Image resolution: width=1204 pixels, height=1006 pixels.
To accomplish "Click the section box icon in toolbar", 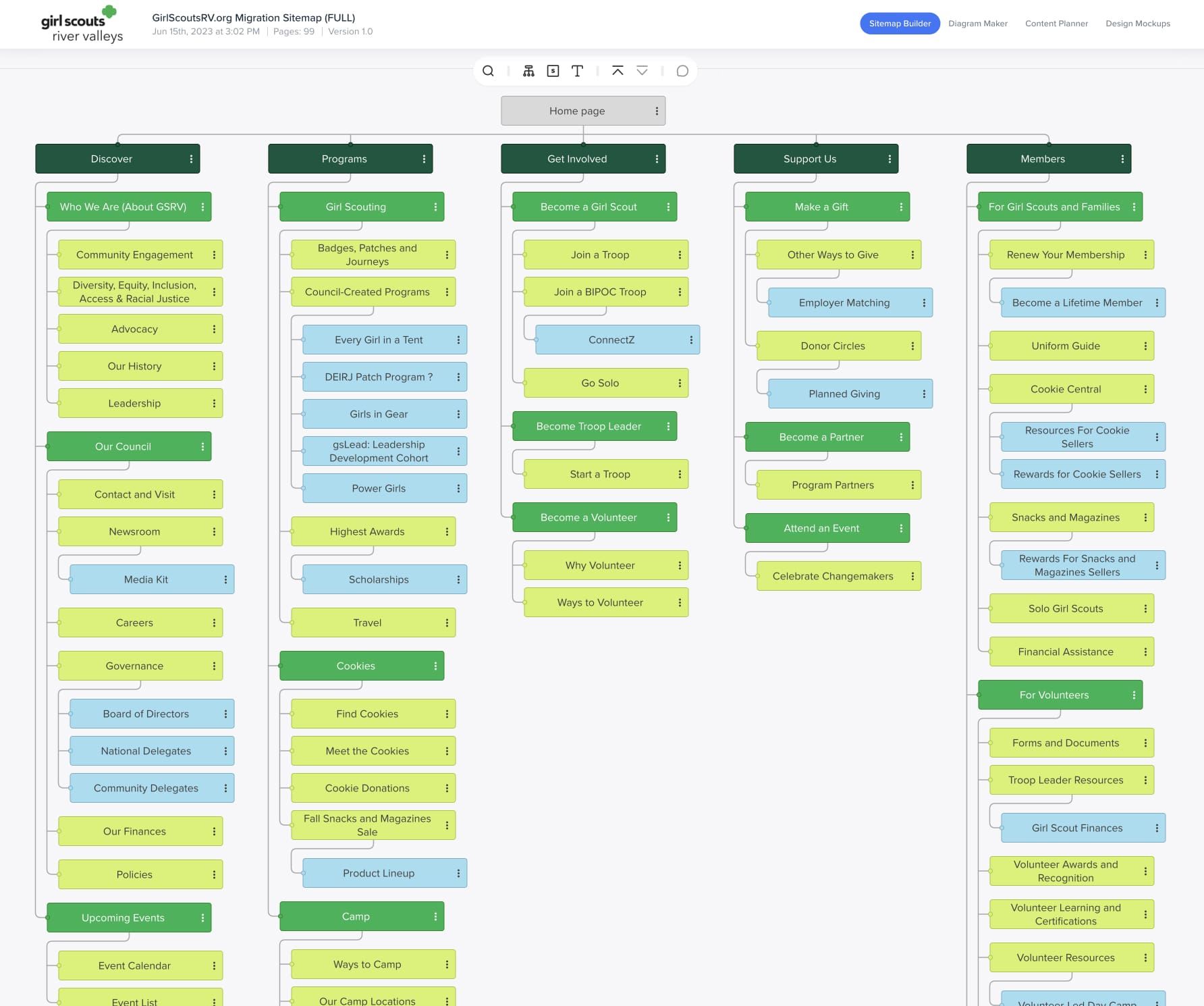I will point(553,71).
